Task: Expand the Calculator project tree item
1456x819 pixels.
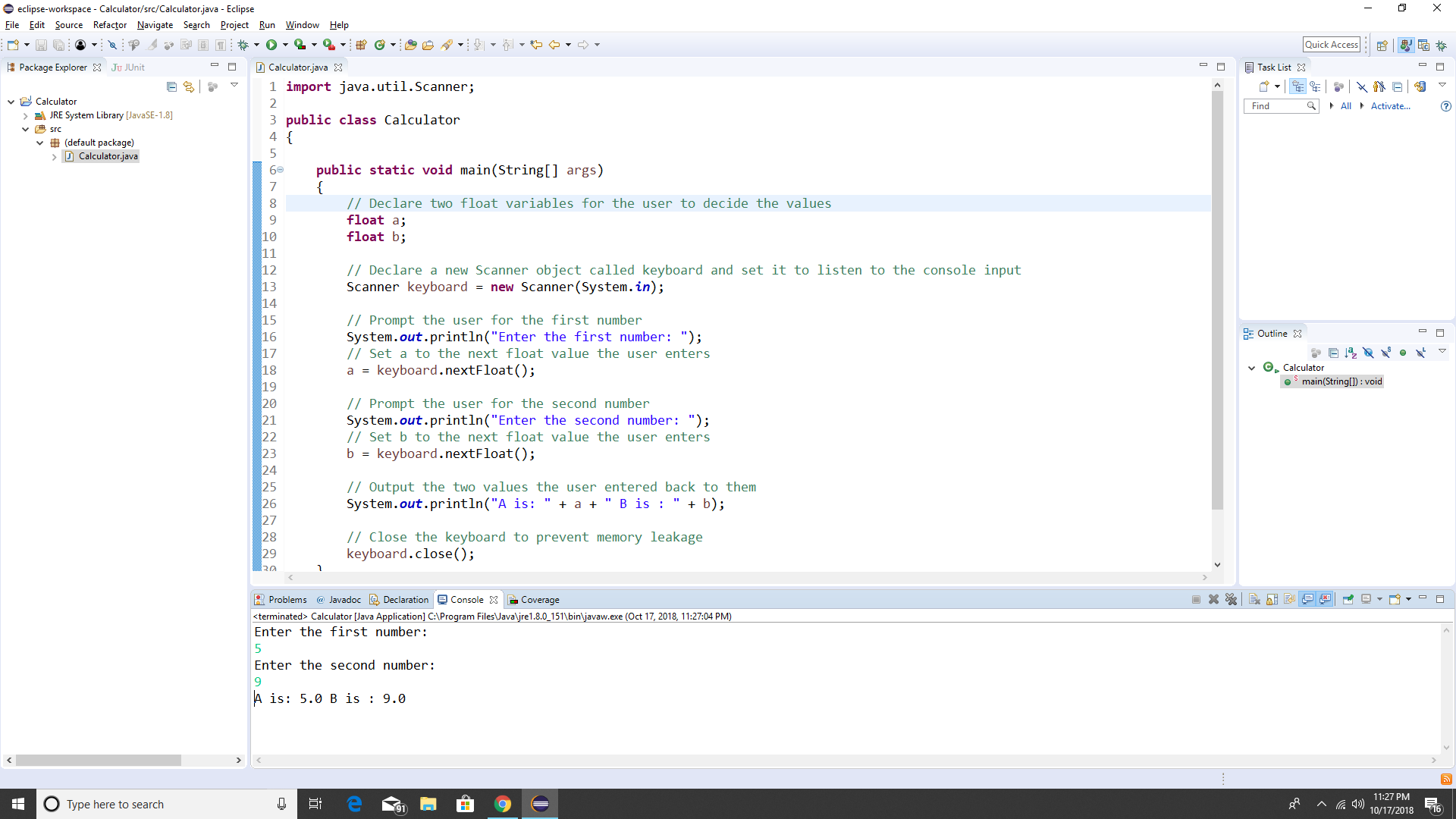Action: 10,101
